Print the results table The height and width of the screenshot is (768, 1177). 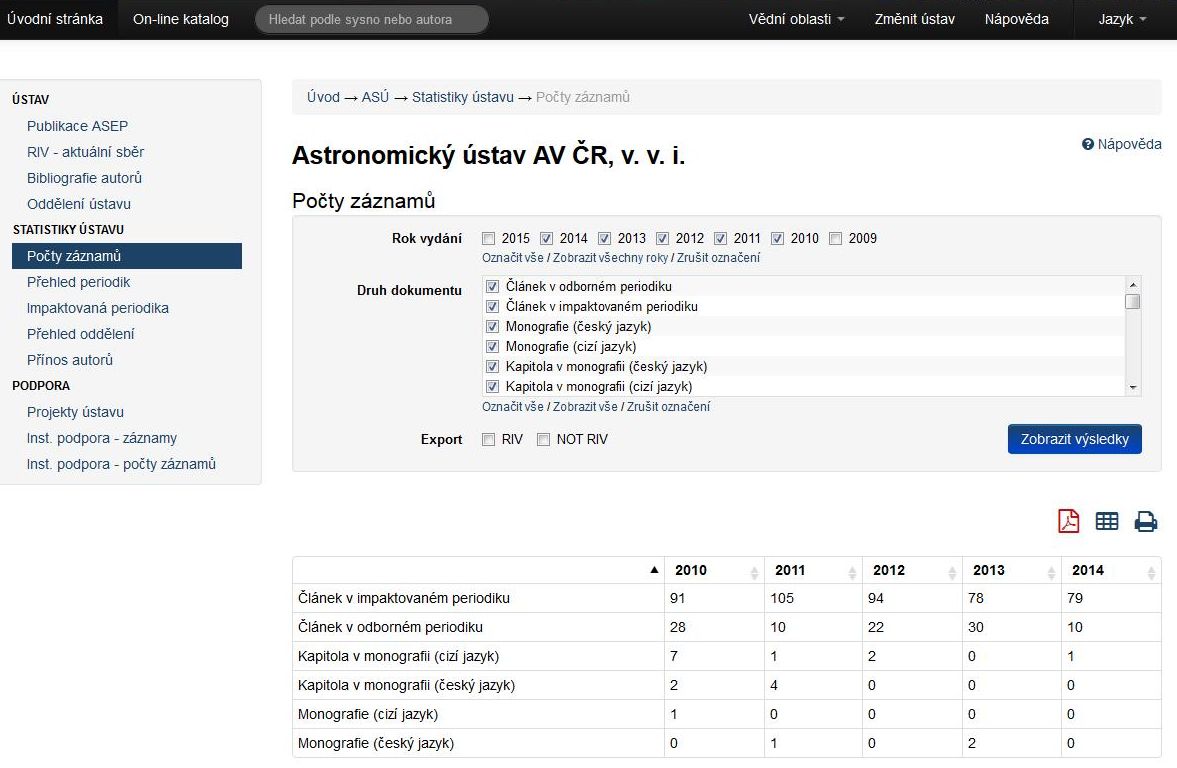1145,521
